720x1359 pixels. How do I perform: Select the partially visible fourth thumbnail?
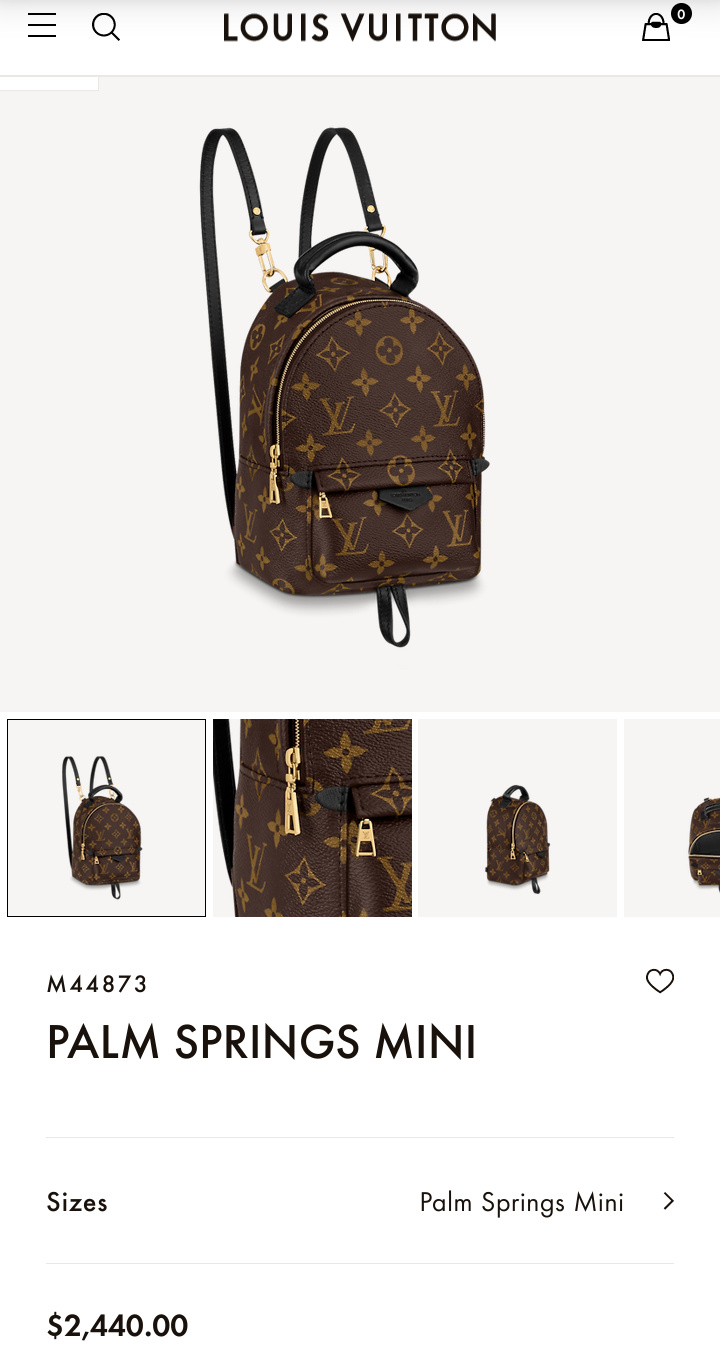[x=672, y=818]
